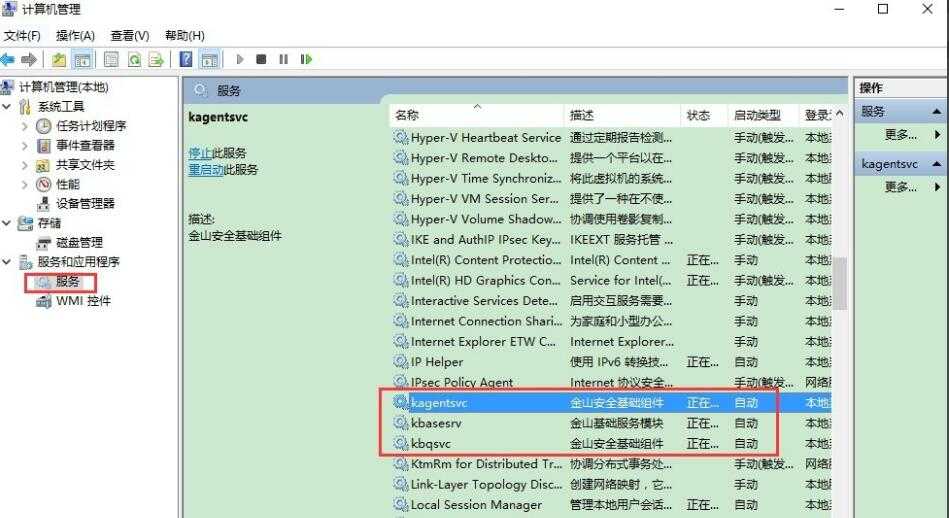Image resolution: width=949 pixels, height=518 pixels.
Task: Select the IP Helper service
Action: tap(611, 362)
